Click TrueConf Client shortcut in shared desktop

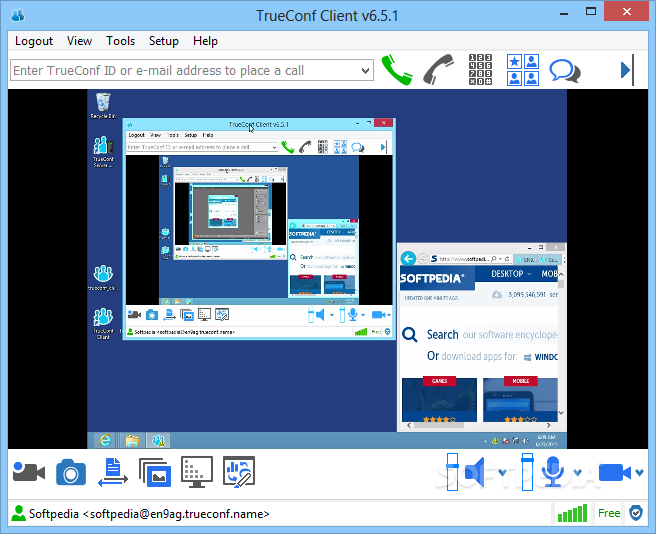(x=103, y=323)
